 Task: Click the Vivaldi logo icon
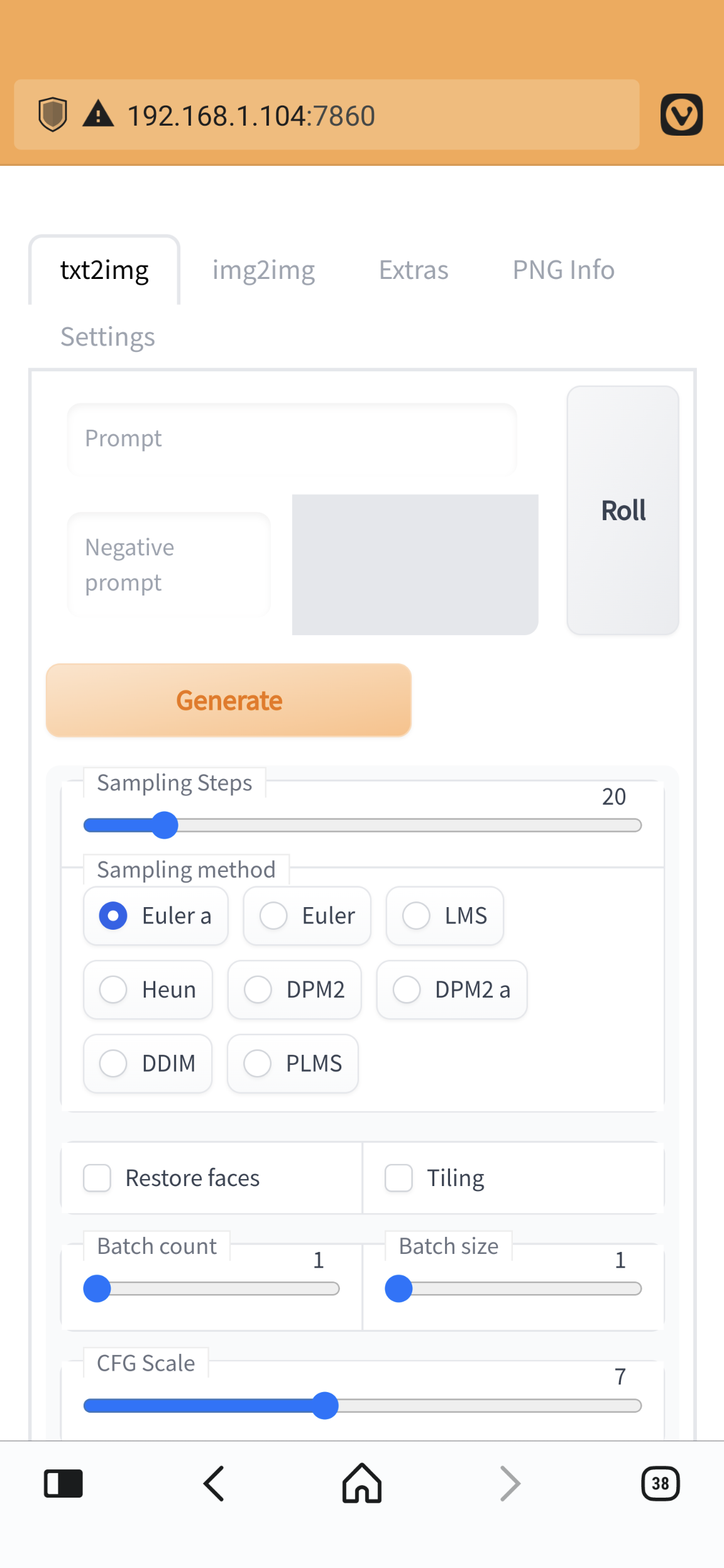pyautogui.click(x=683, y=114)
